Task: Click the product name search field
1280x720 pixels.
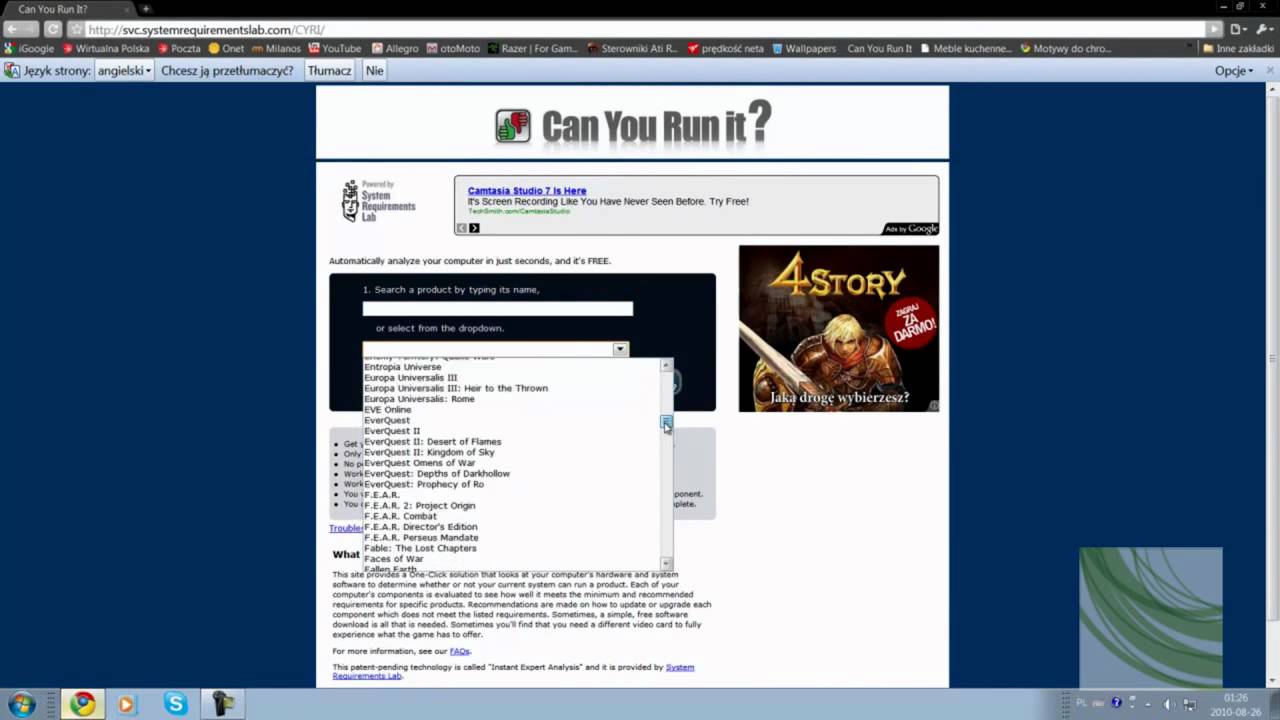Action: tap(497, 309)
